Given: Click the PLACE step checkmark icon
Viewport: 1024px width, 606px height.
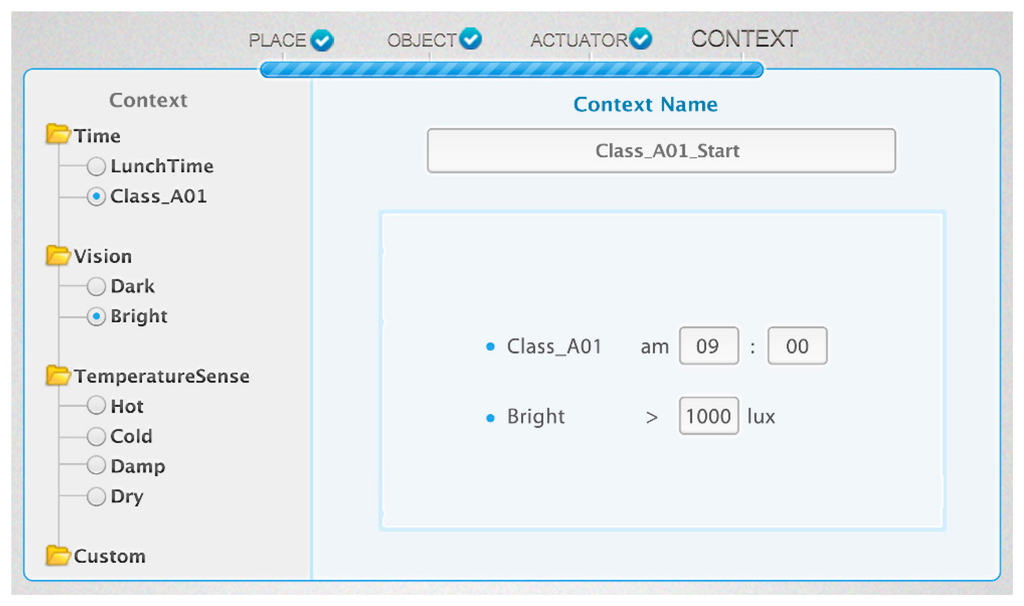Looking at the screenshot, I should [x=322, y=40].
